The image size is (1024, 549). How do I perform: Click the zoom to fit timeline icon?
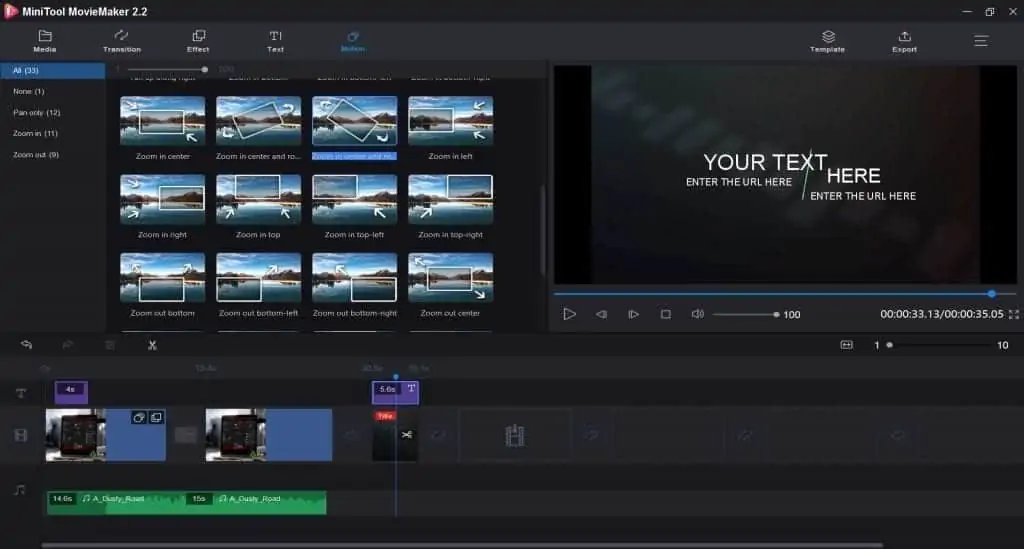point(846,345)
